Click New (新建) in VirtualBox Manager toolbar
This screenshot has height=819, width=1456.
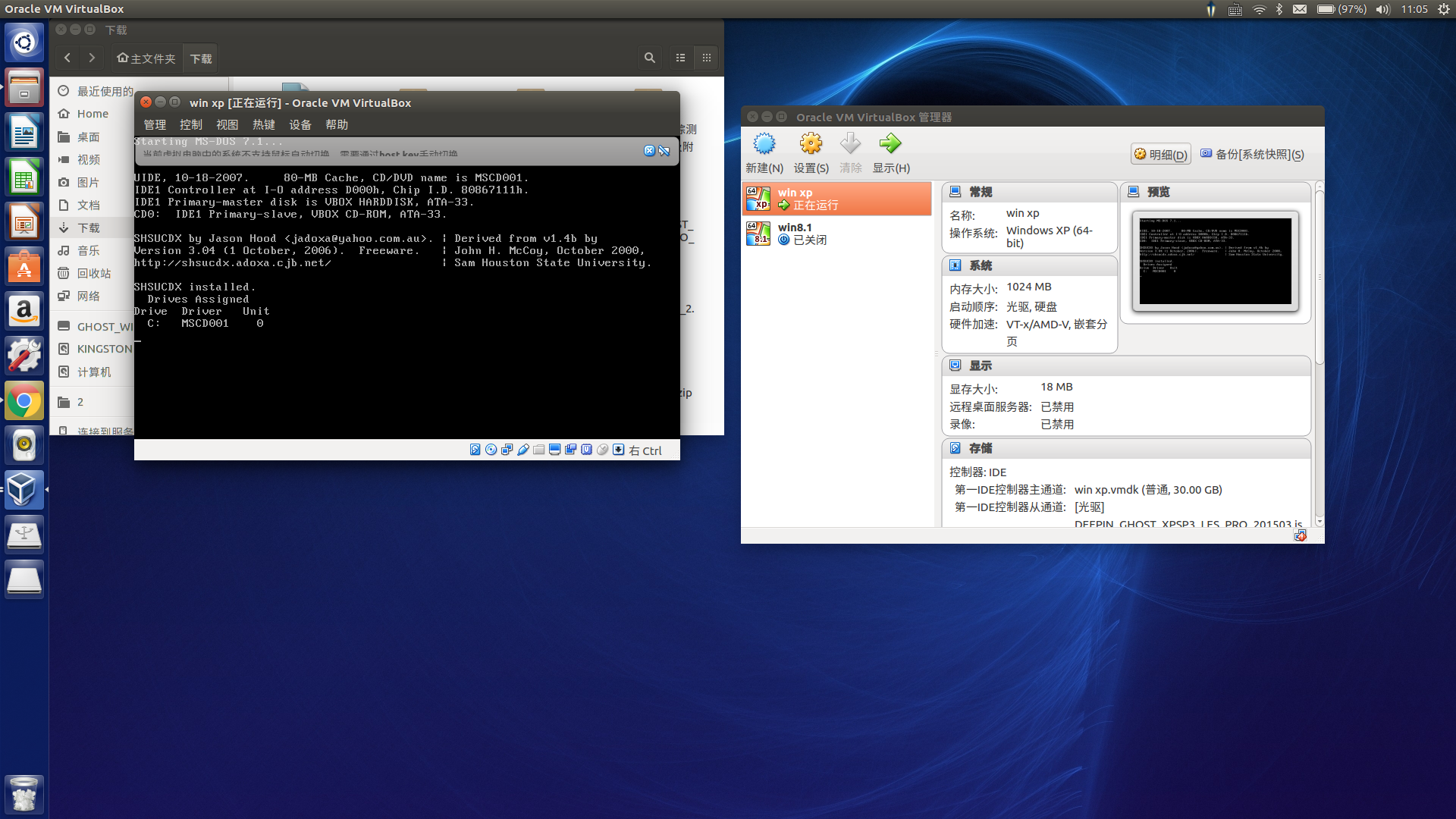tap(764, 154)
